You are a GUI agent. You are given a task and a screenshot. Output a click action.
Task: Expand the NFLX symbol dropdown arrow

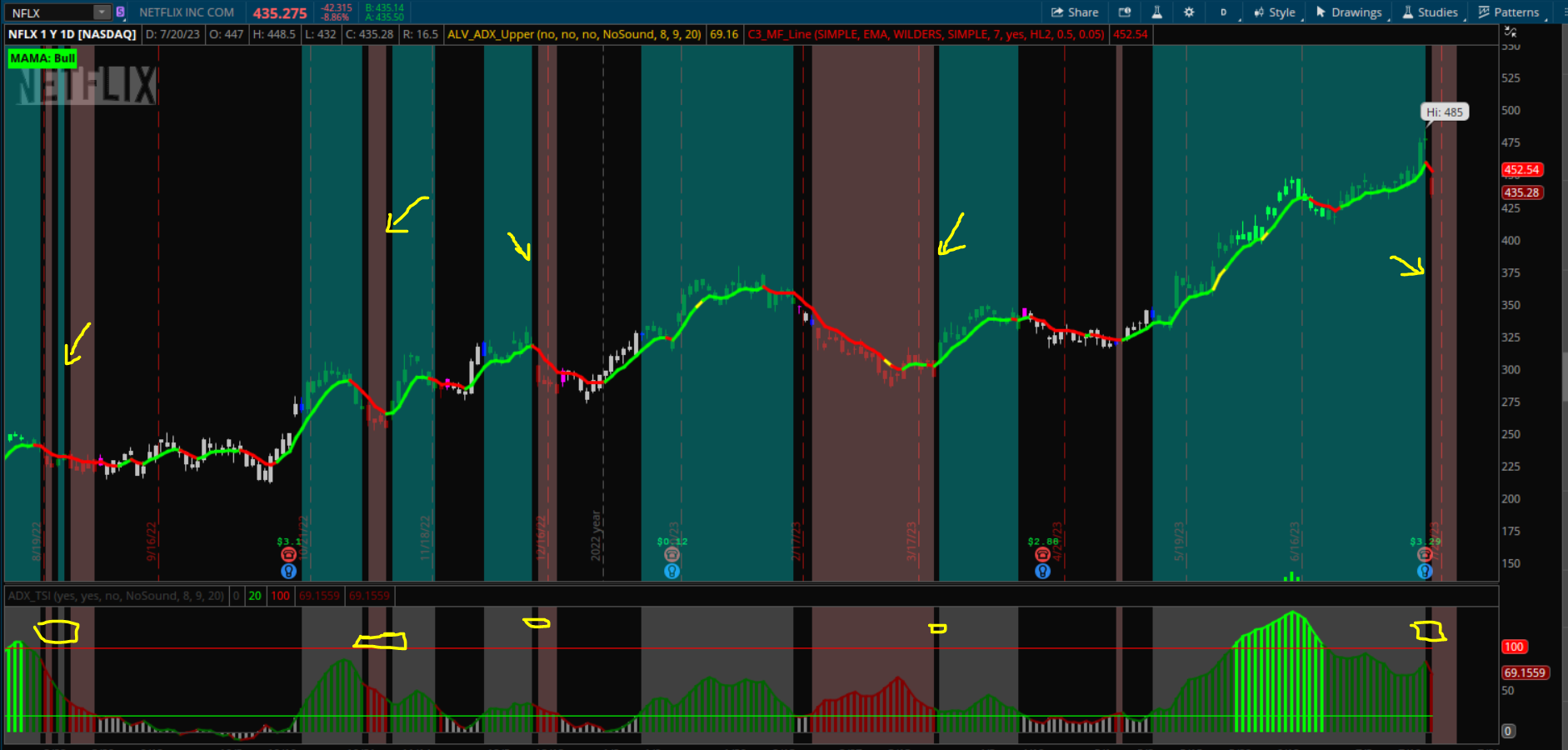pos(102,12)
